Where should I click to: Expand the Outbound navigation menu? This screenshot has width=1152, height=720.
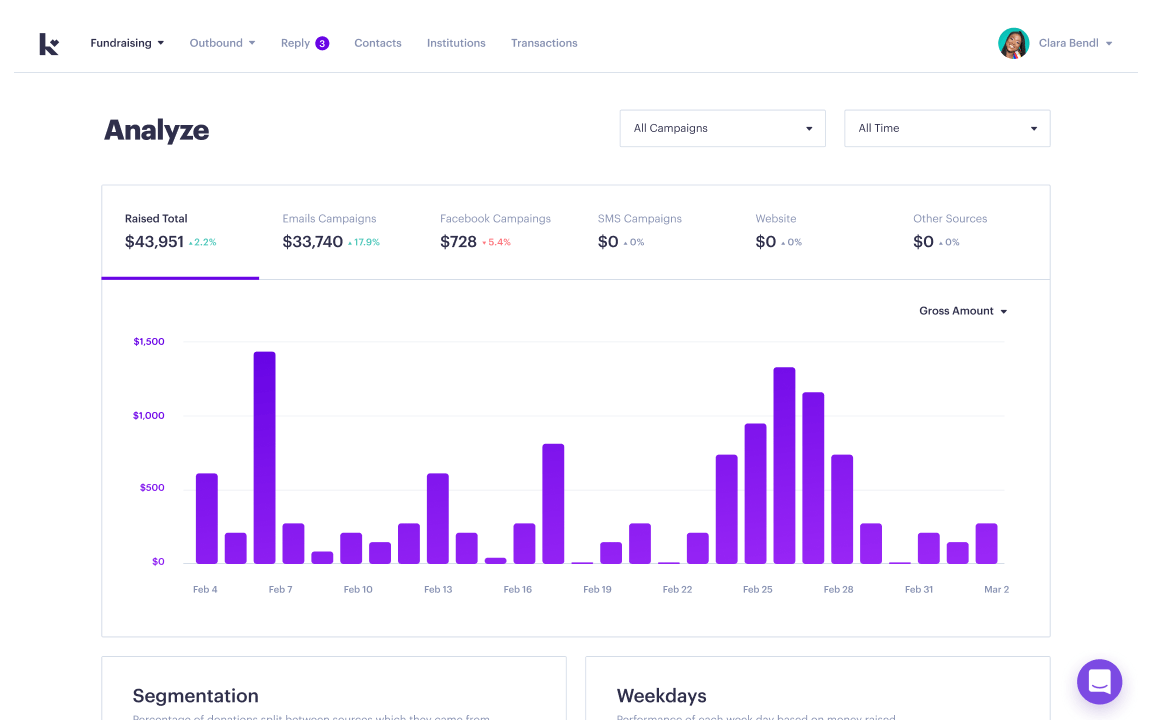pos(221,43)
